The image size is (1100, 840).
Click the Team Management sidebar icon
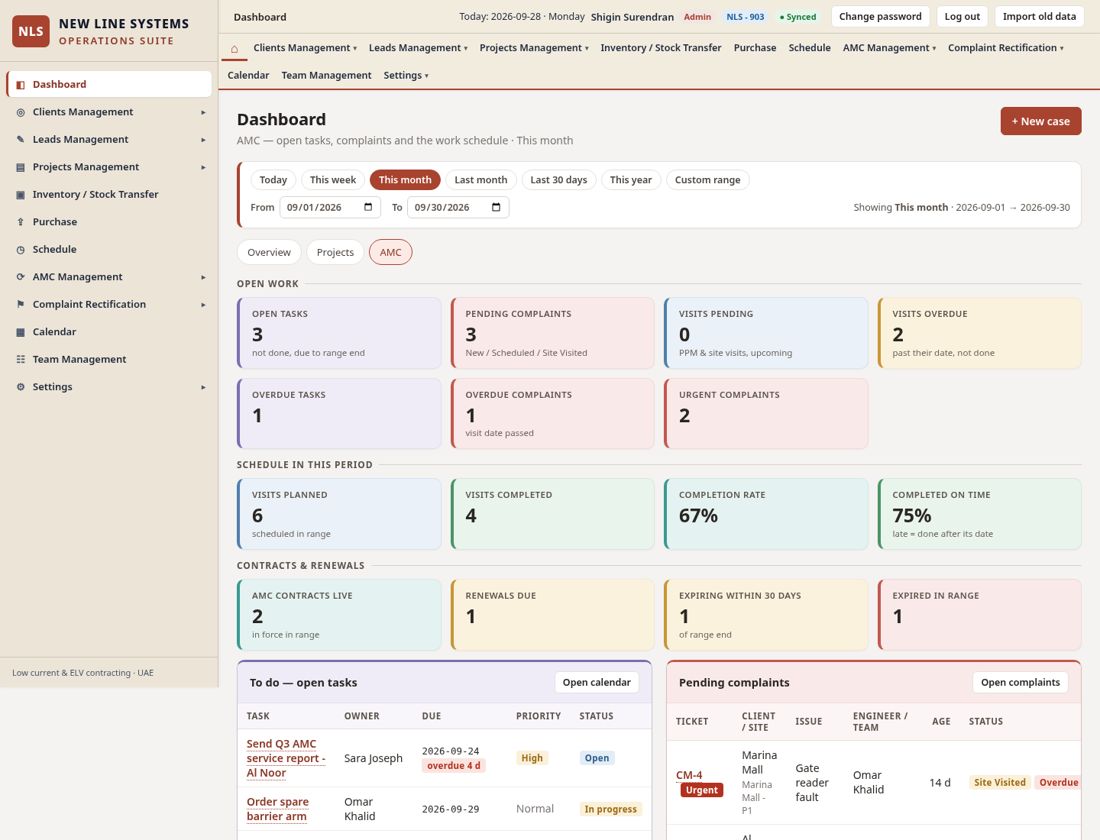point(20,359)
